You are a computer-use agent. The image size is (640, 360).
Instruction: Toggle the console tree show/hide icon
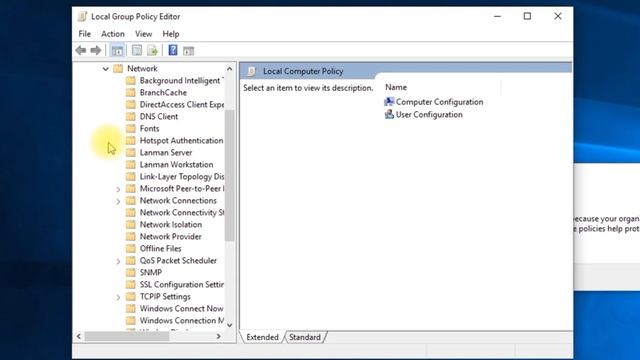[x=117, y=51]
